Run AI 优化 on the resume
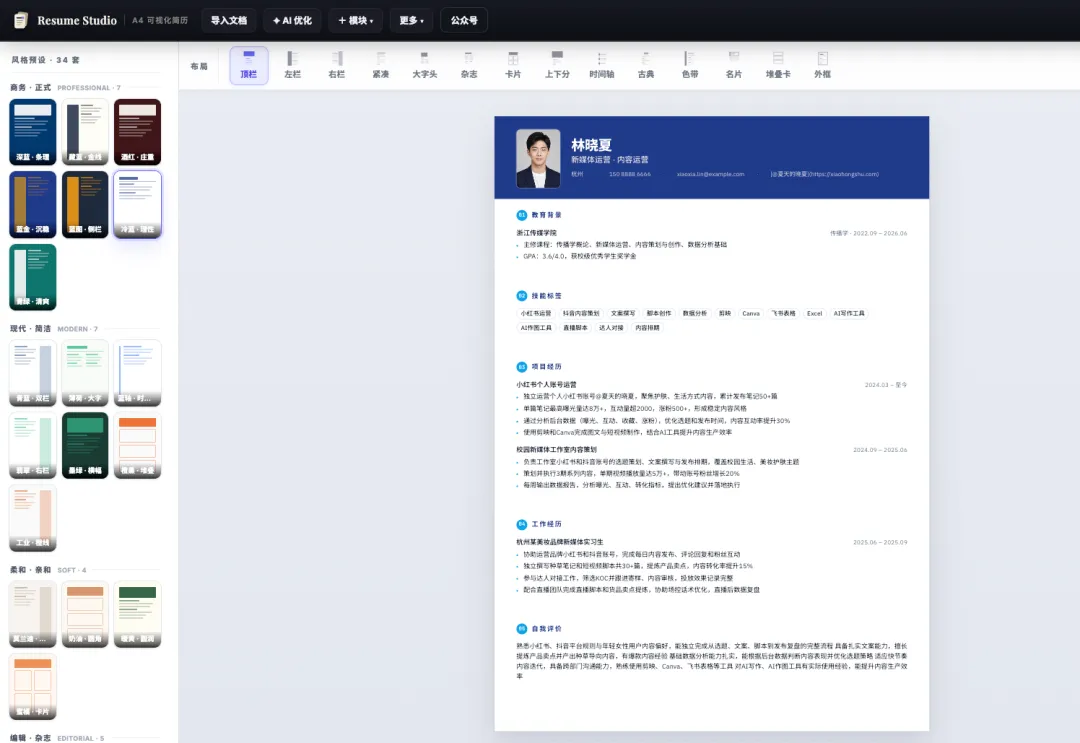Viewport: 1080px width, 743px height. click(293, 21)
